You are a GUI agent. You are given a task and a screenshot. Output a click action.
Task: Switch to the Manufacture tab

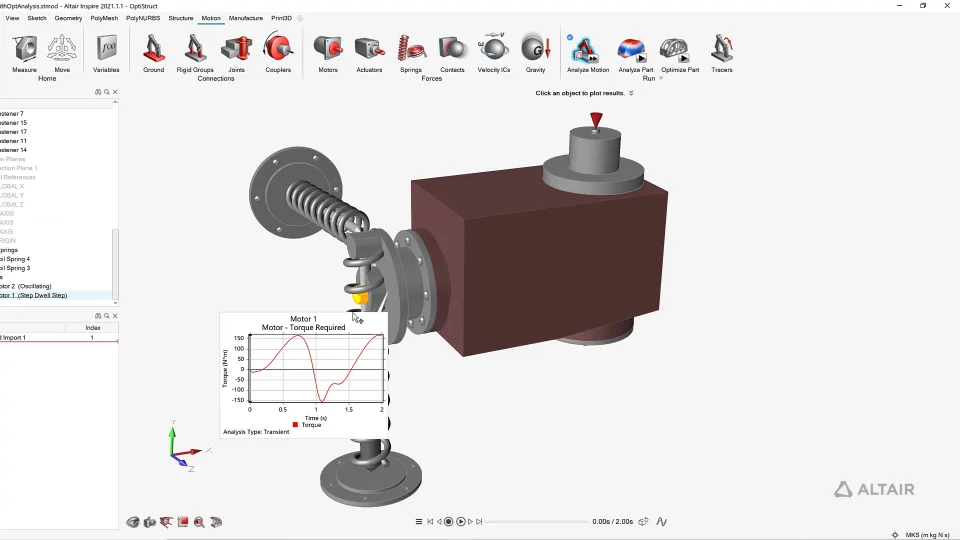[x=246, y=18]
